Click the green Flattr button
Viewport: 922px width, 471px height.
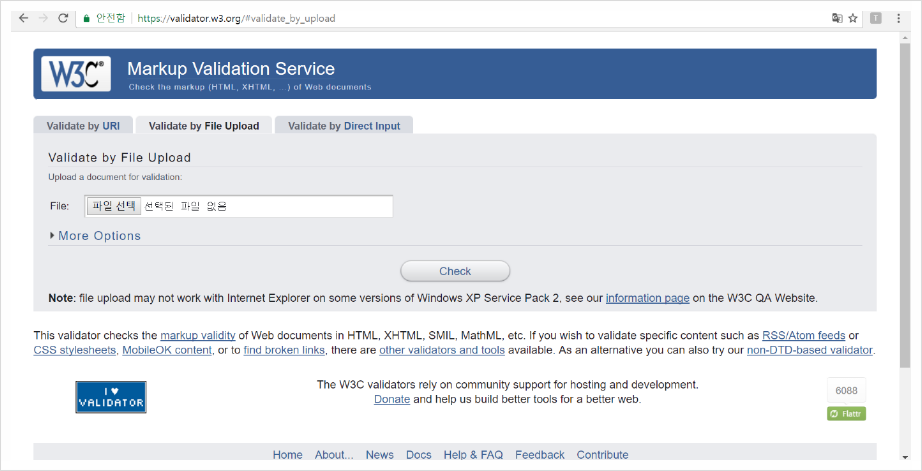[846, 414]
